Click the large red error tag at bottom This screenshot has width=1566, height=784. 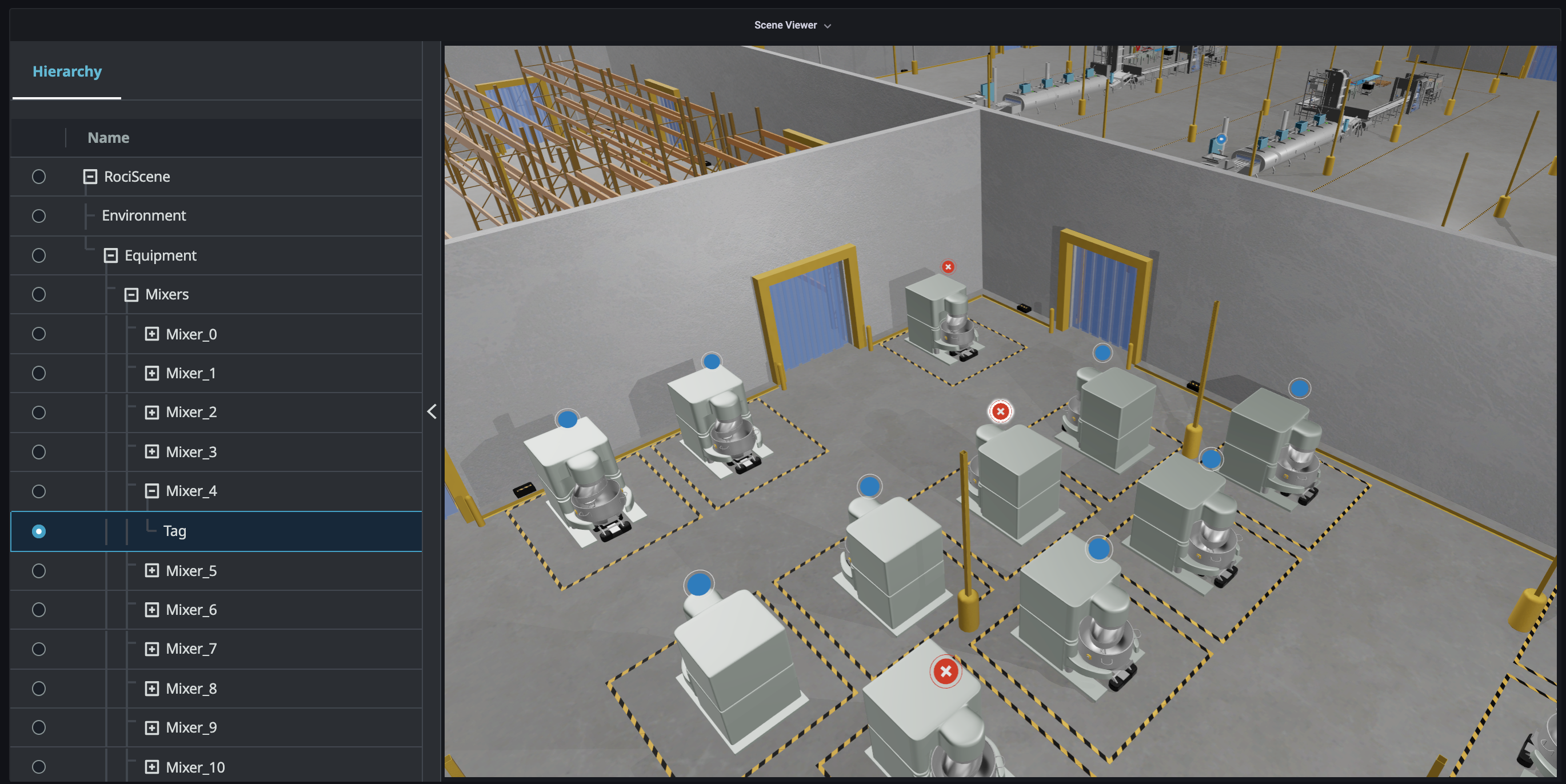click(945, 671)
